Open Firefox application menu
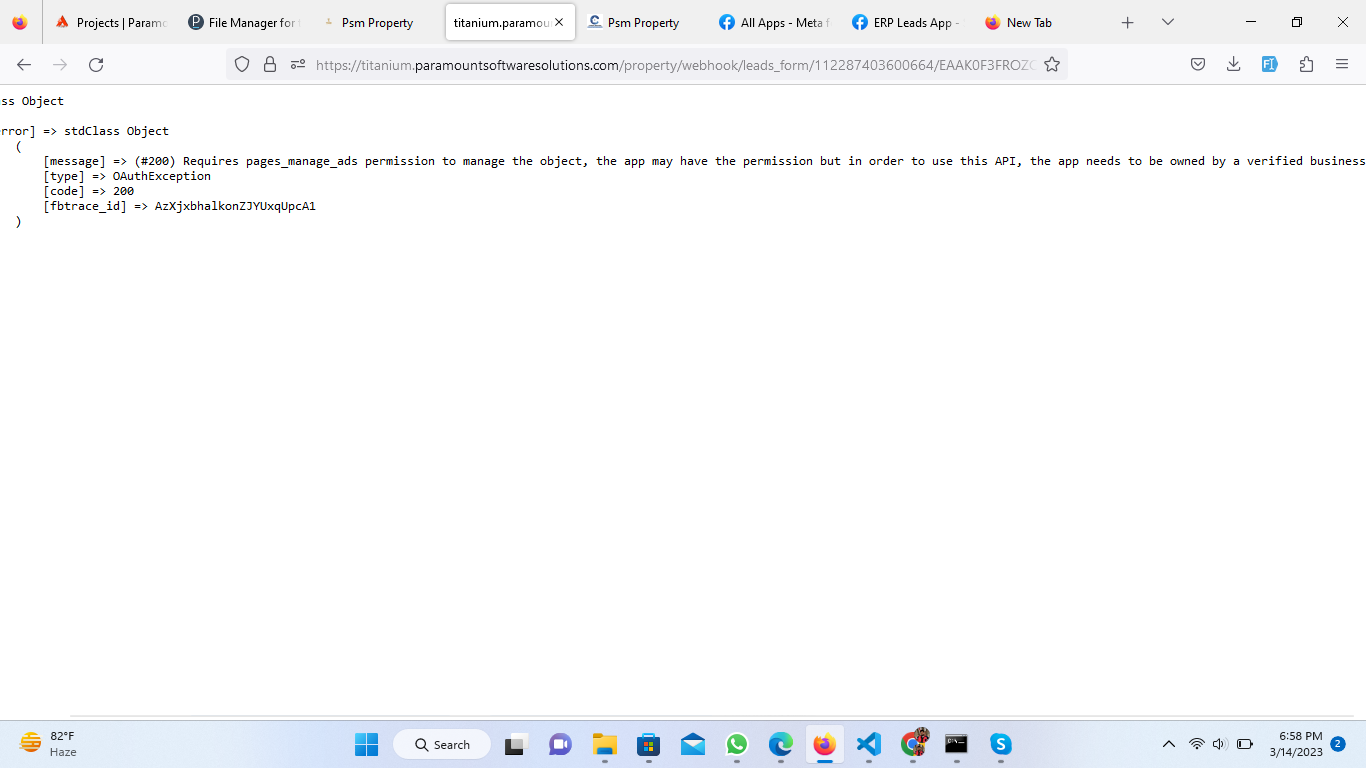The image size is (1366, 768). [x=1342, y=65]
